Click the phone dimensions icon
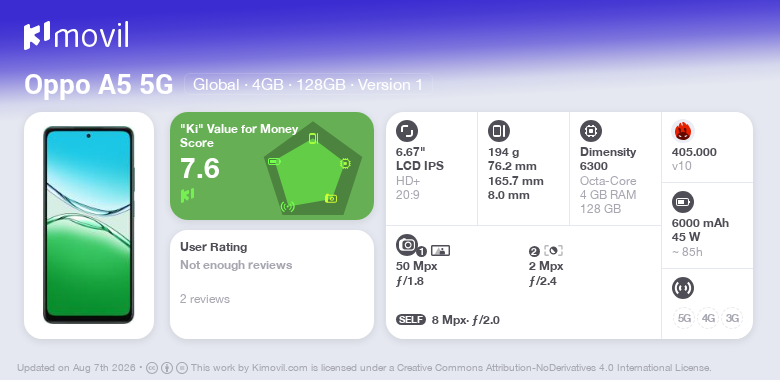 (x=499, y=131)
